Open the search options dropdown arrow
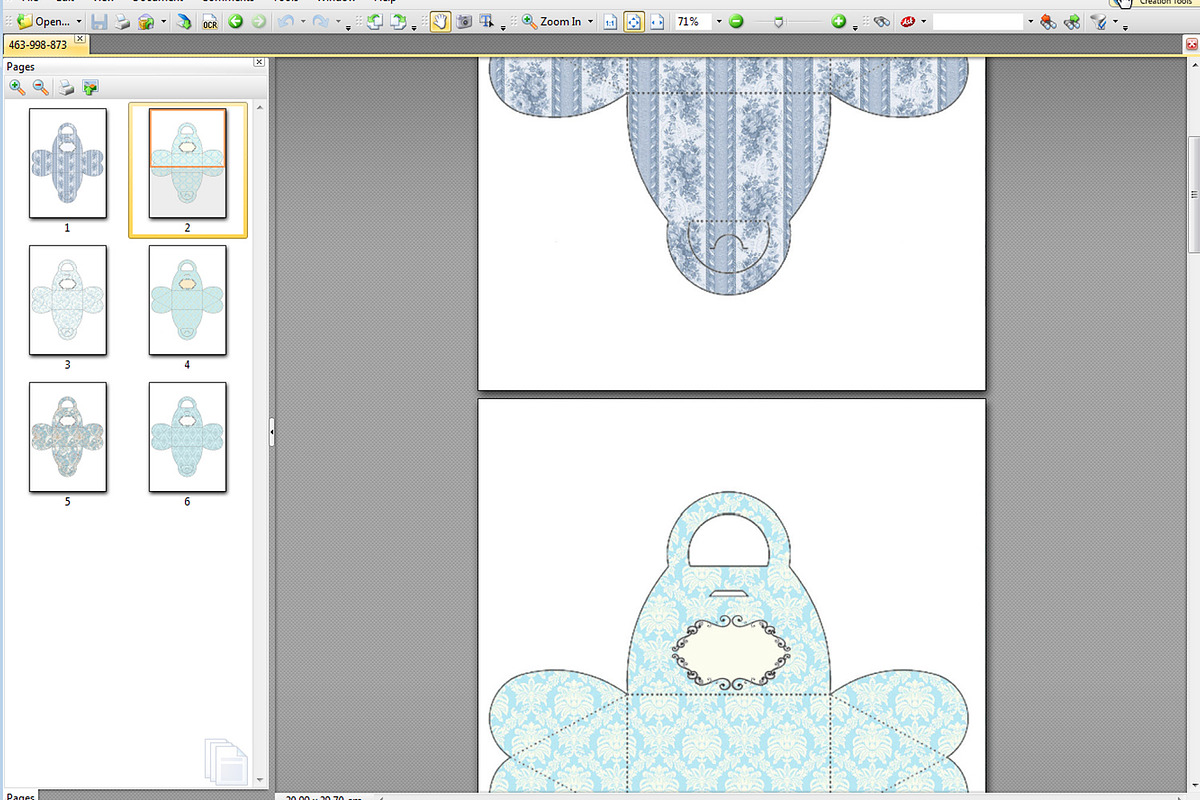Image resolution: width=1200 pixels, height=800 pixels. (x=1114, y=21)
